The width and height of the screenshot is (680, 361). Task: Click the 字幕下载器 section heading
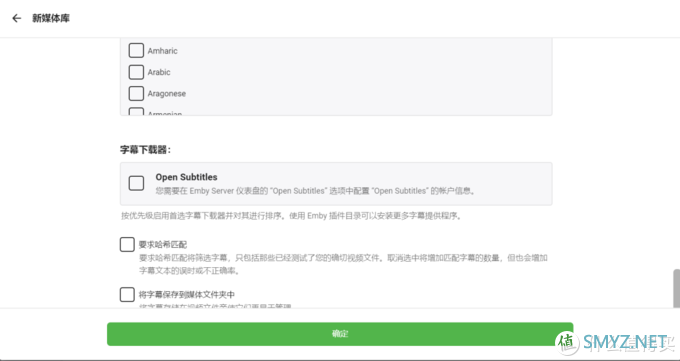pyautogui.click(x=146, y=150)
